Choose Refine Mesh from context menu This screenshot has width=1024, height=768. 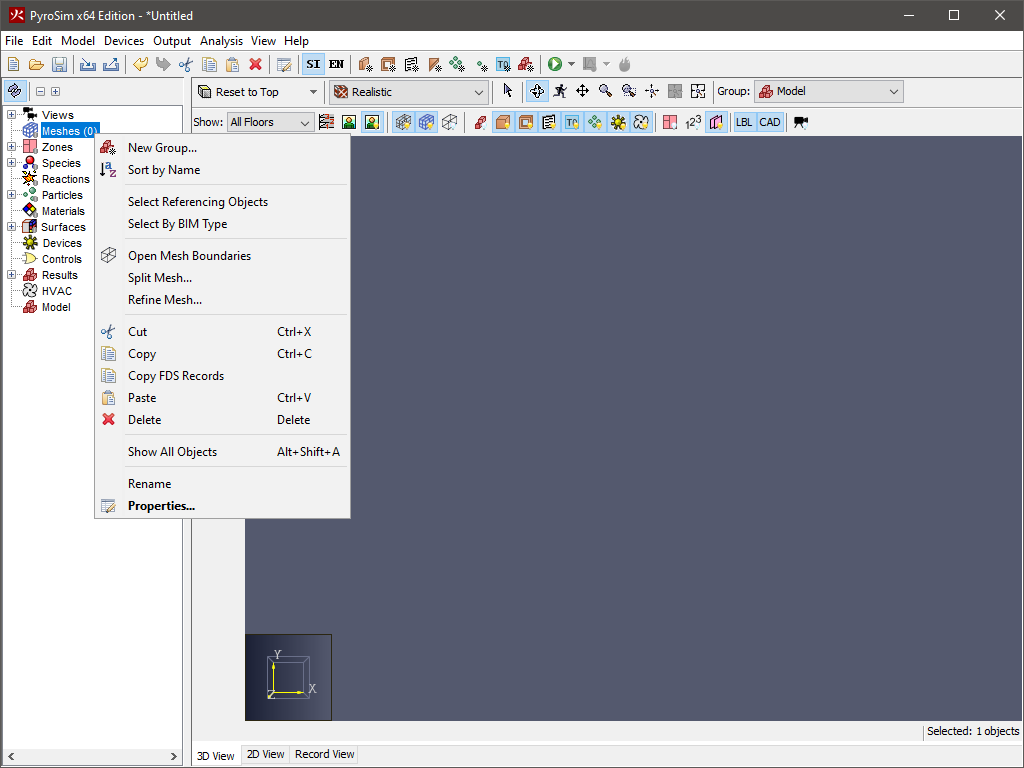tap(223, 300)
